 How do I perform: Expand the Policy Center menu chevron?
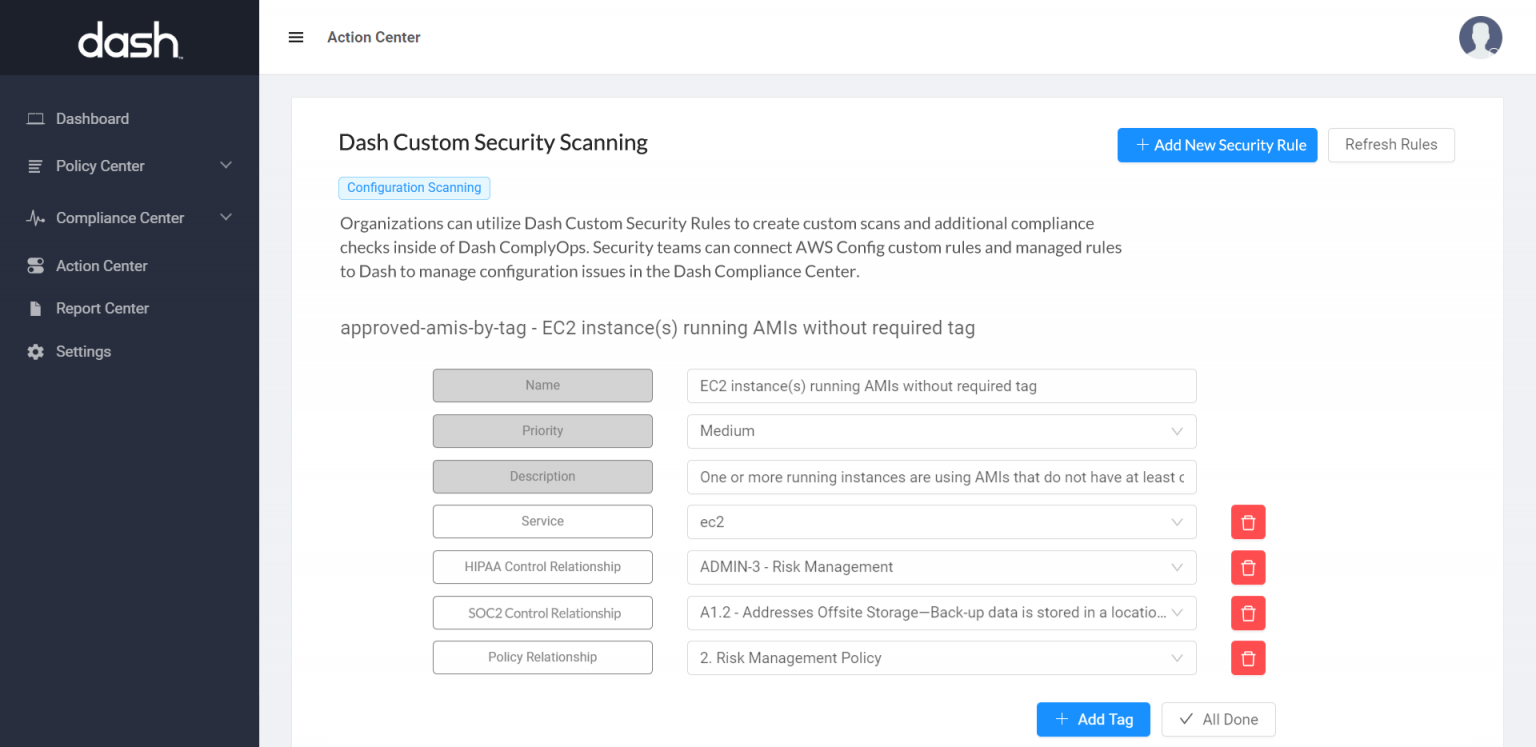(225, 166)
